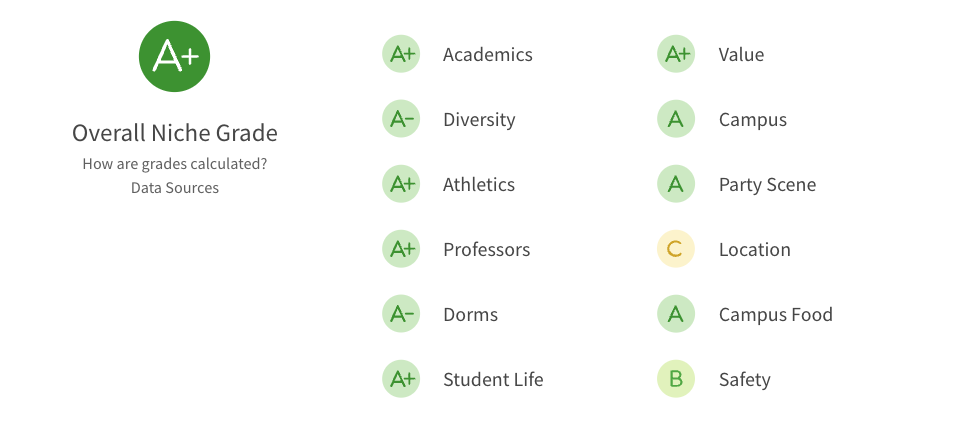Click the Academics A+ grade badge
This screenshot has height=424, width=967.
point(401,54)
